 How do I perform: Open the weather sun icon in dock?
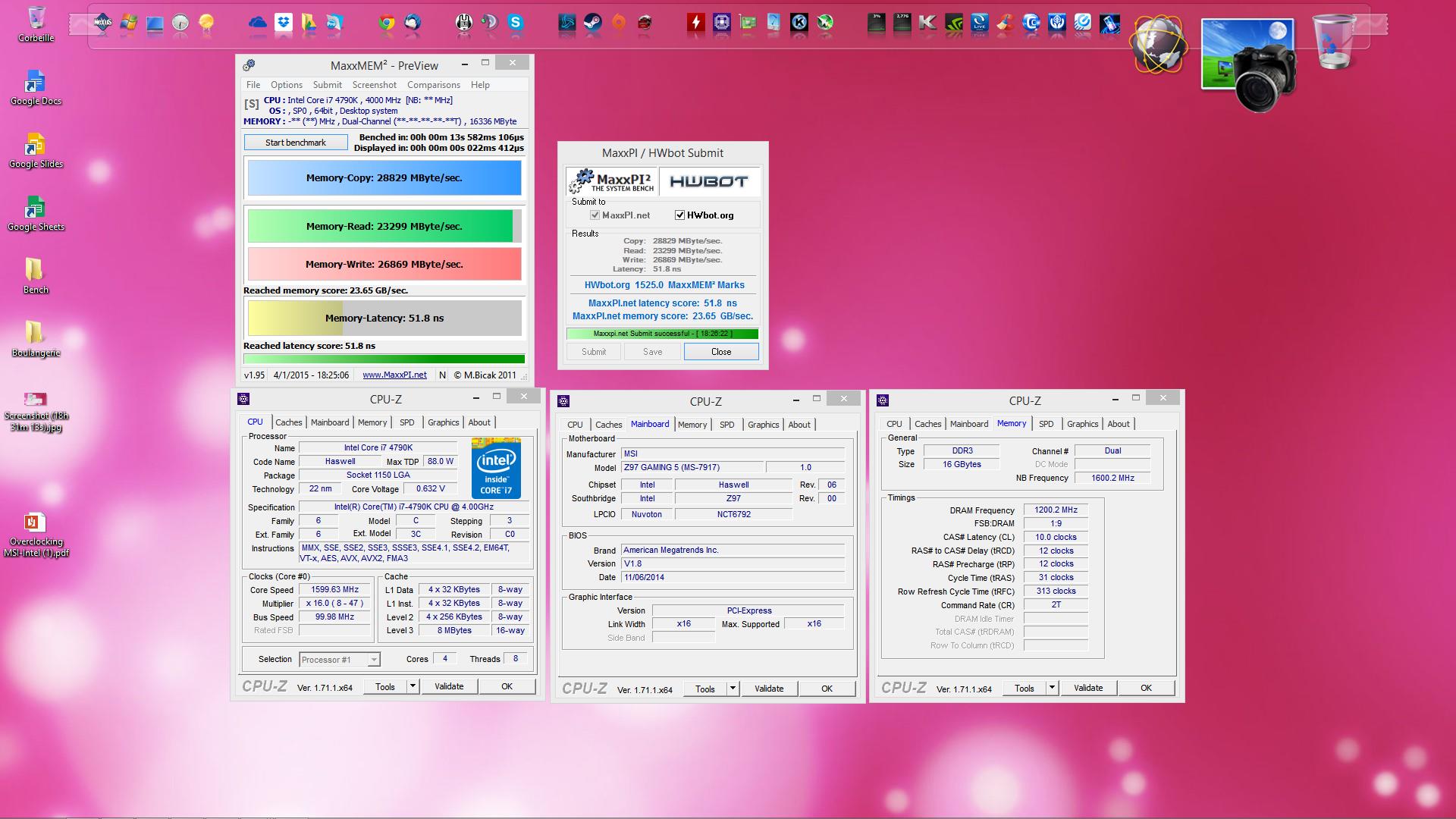(206, 23)
